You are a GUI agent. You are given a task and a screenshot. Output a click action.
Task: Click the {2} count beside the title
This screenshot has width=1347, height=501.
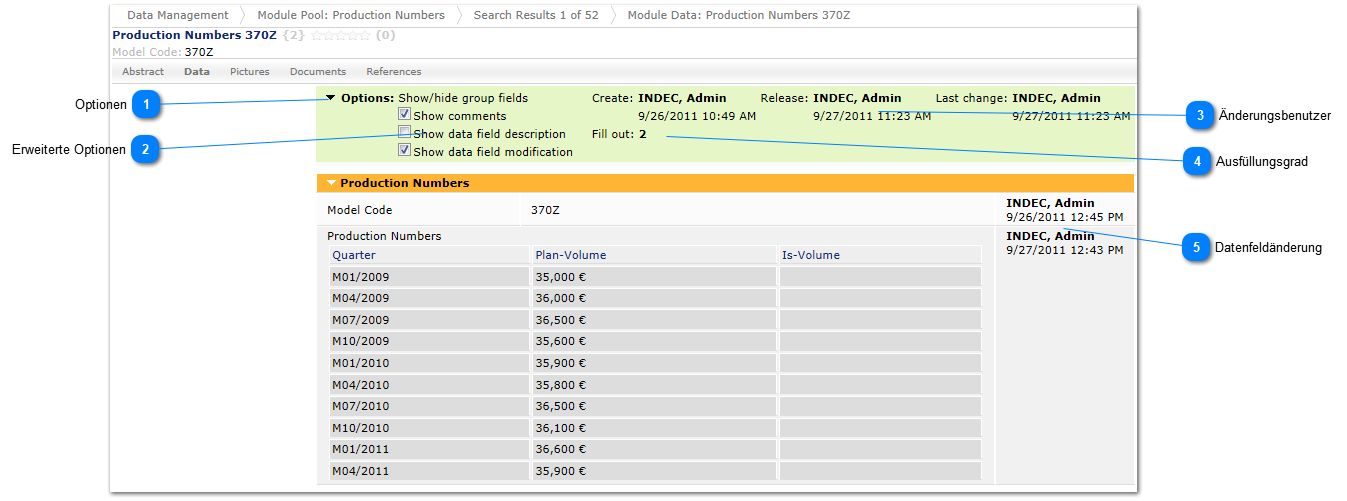coord(293,35)
